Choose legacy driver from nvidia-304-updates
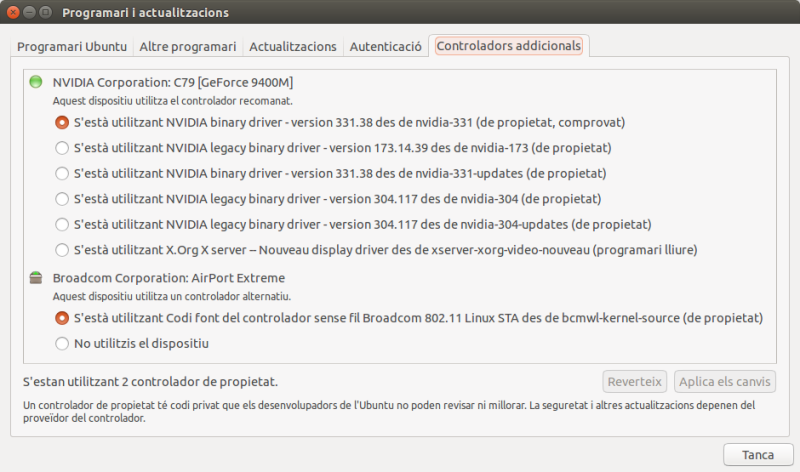Viewport: 800px width, 472px height. point(62,224)
